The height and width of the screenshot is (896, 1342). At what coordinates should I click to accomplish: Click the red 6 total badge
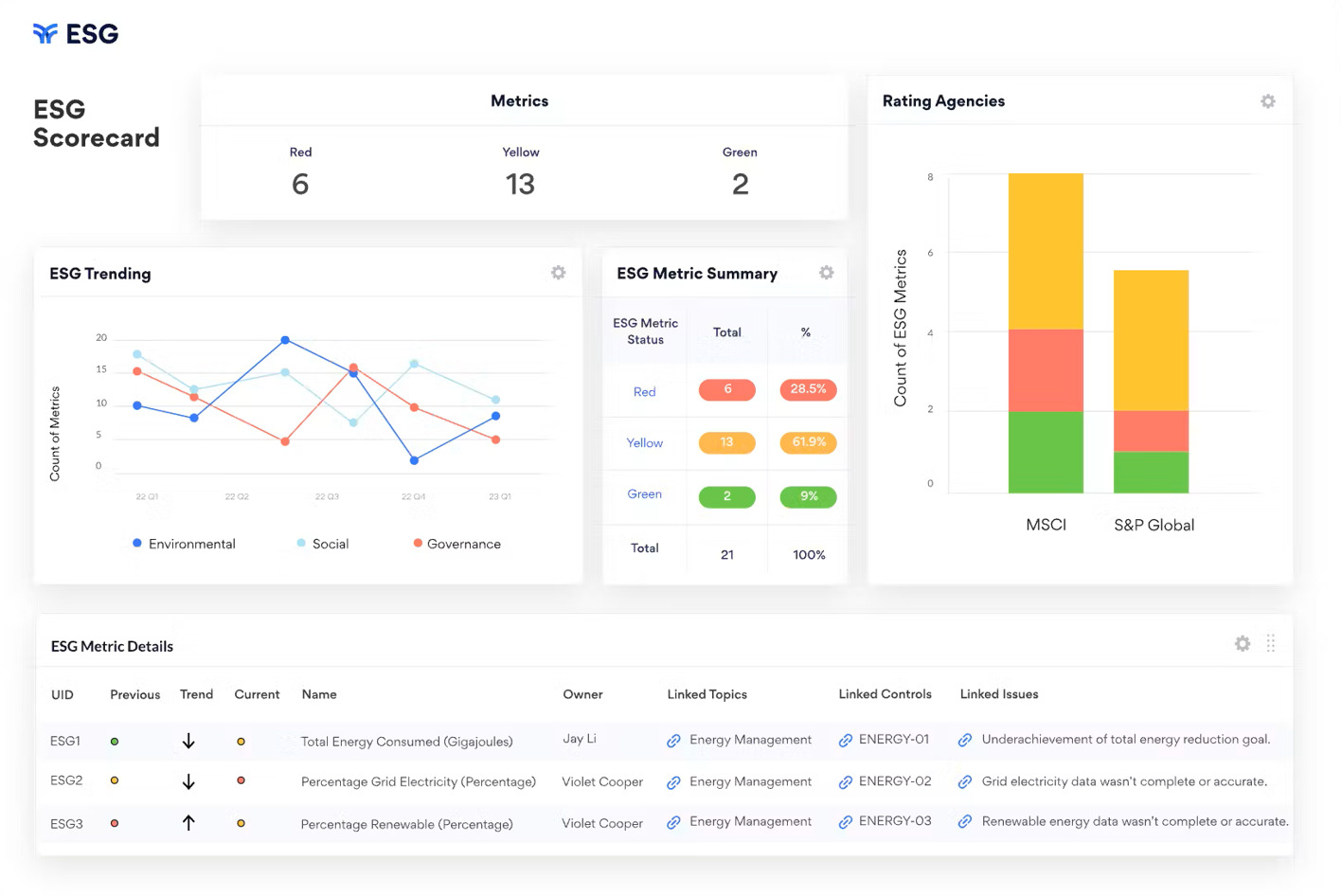[727, 389]
